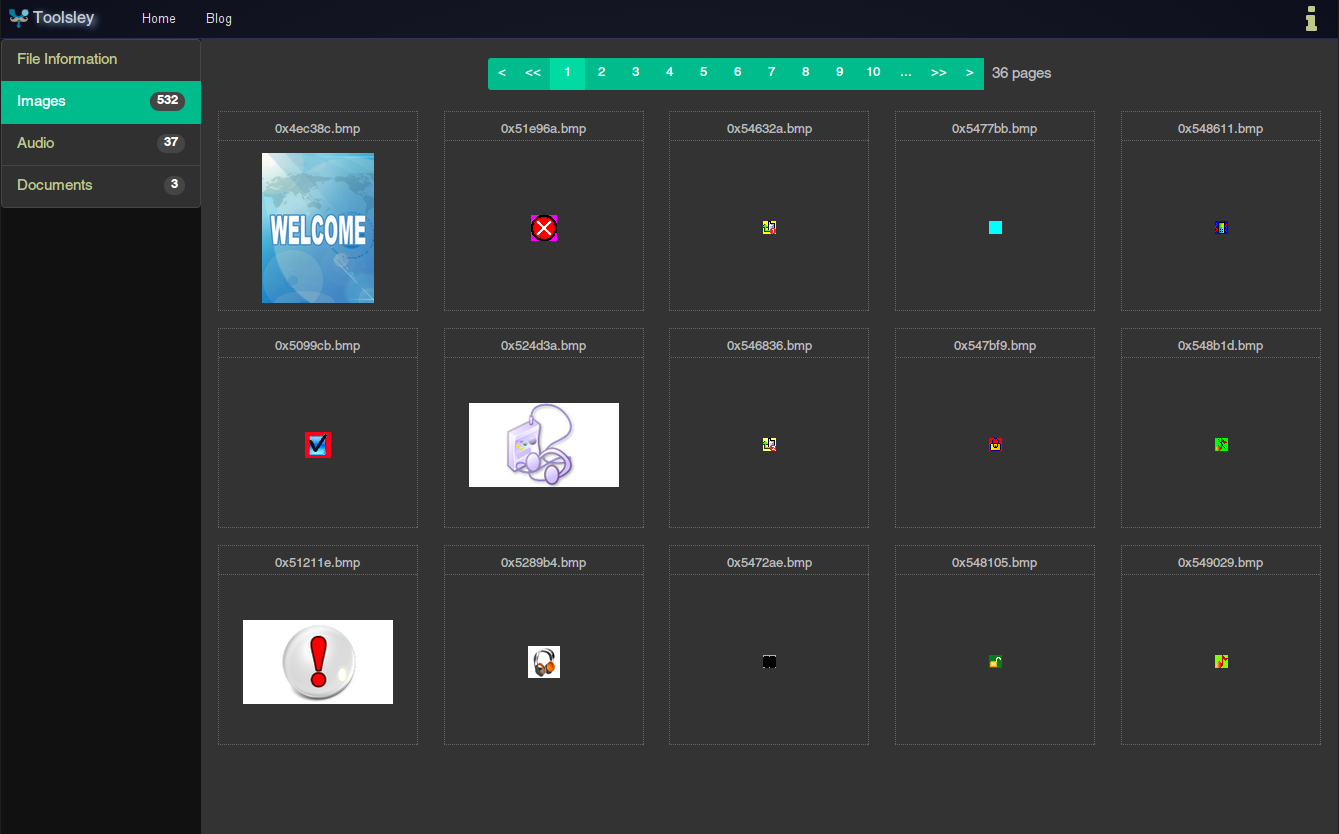This screenshot has width=1339, height=834.
Task: Select the File Information item
Action: pyautogui.click(x=101, y=60)
